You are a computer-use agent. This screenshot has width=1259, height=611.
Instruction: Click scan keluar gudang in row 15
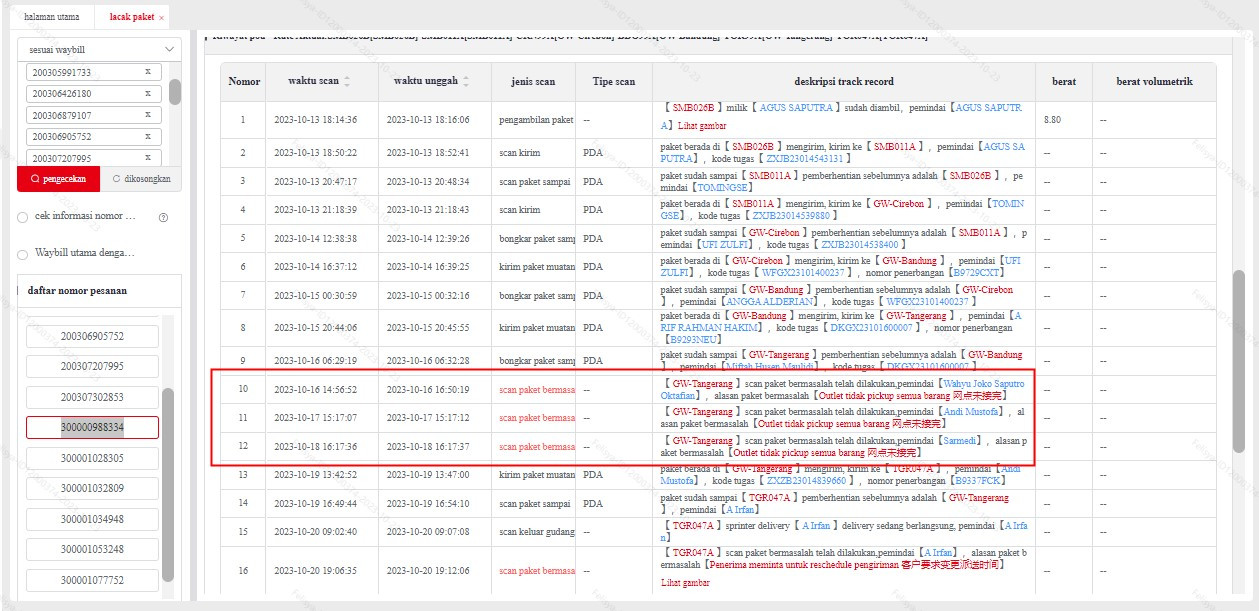coord(538,533)
